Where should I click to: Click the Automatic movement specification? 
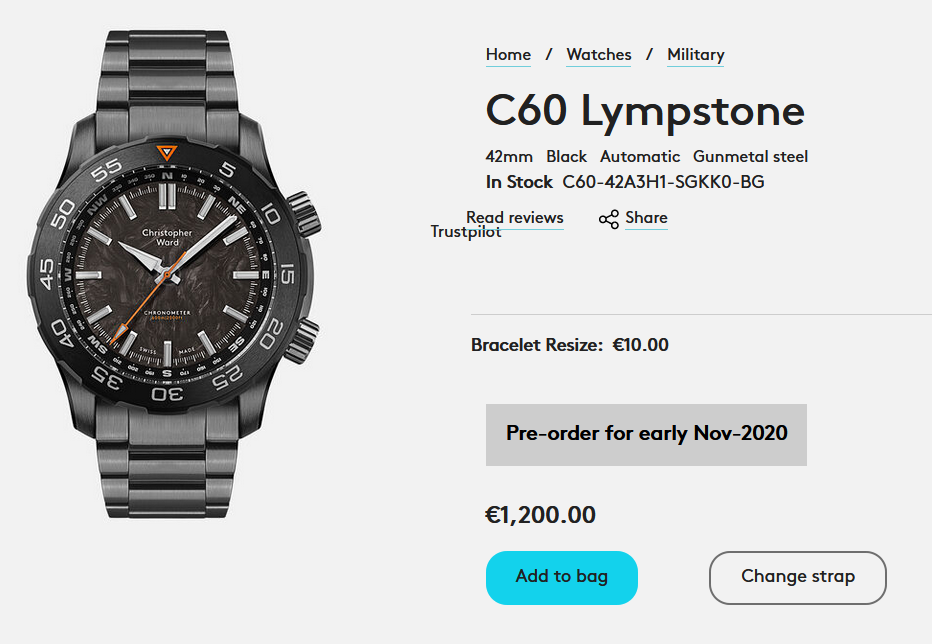[640, 157]
